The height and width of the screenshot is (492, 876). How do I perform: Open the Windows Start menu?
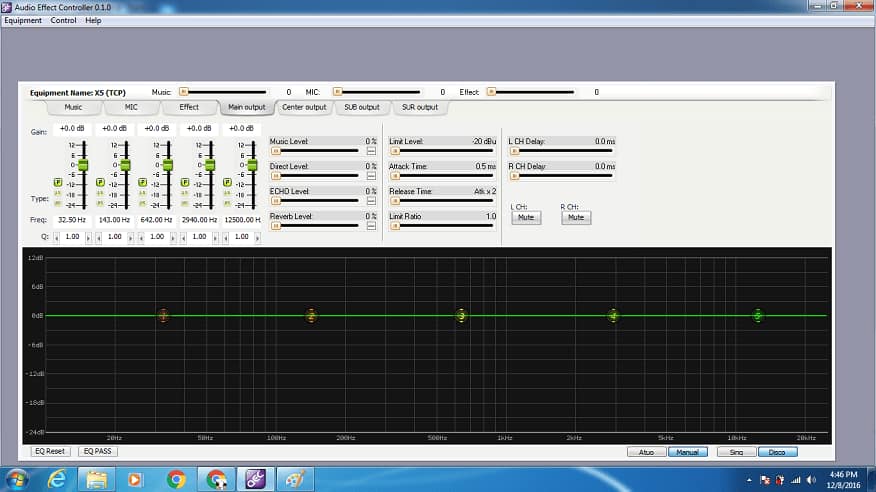pos(16,480)
